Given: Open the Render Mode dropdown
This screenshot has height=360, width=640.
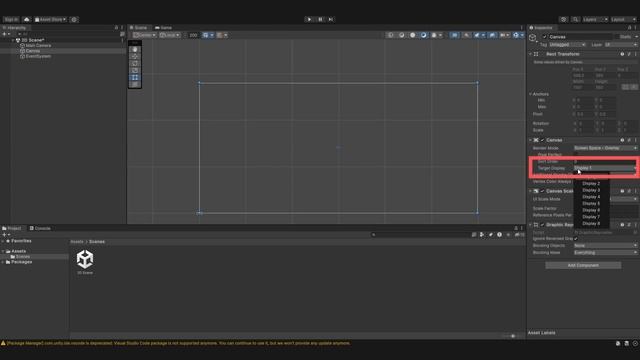Looking at the screenshot, I should [605, 148].
